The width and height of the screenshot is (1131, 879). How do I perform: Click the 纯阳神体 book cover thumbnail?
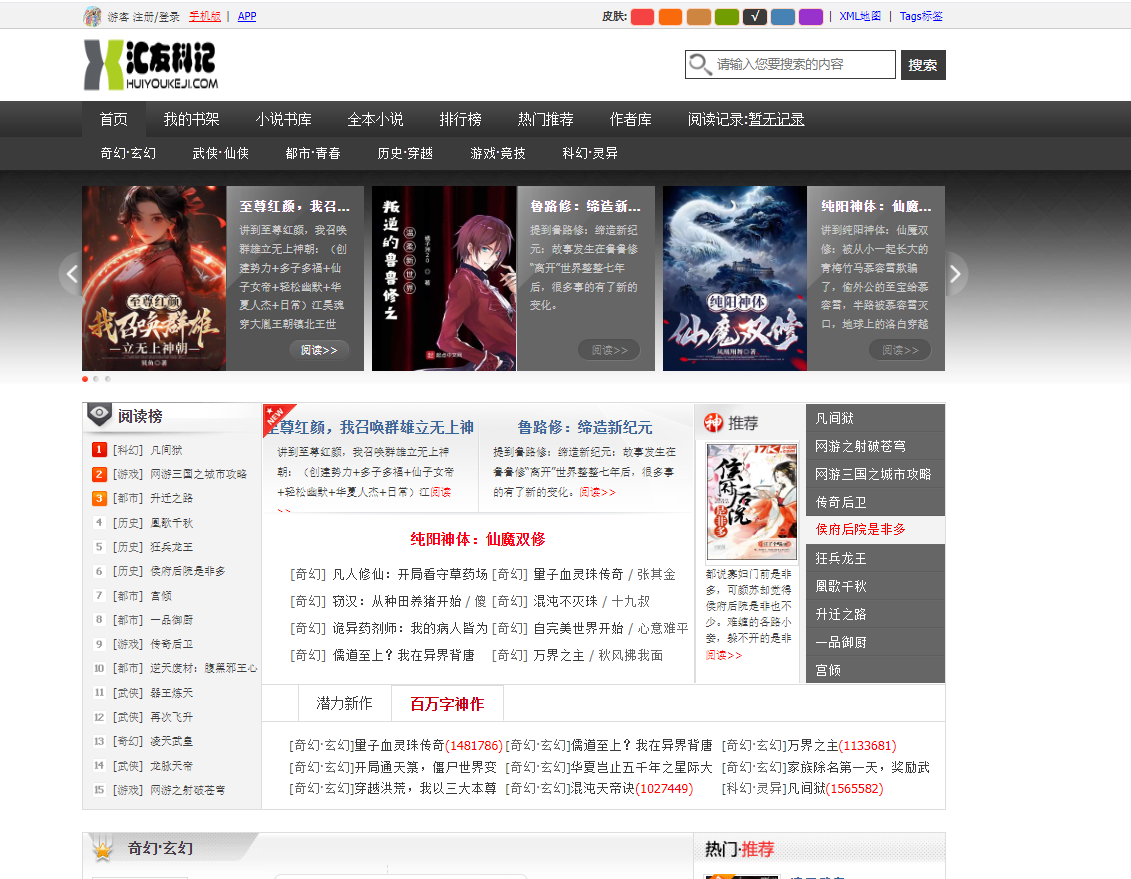tap(734, 278)
